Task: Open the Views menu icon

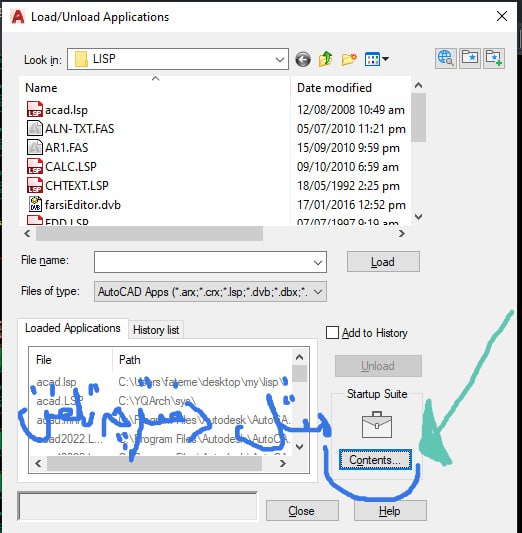Action: point(376,59)
